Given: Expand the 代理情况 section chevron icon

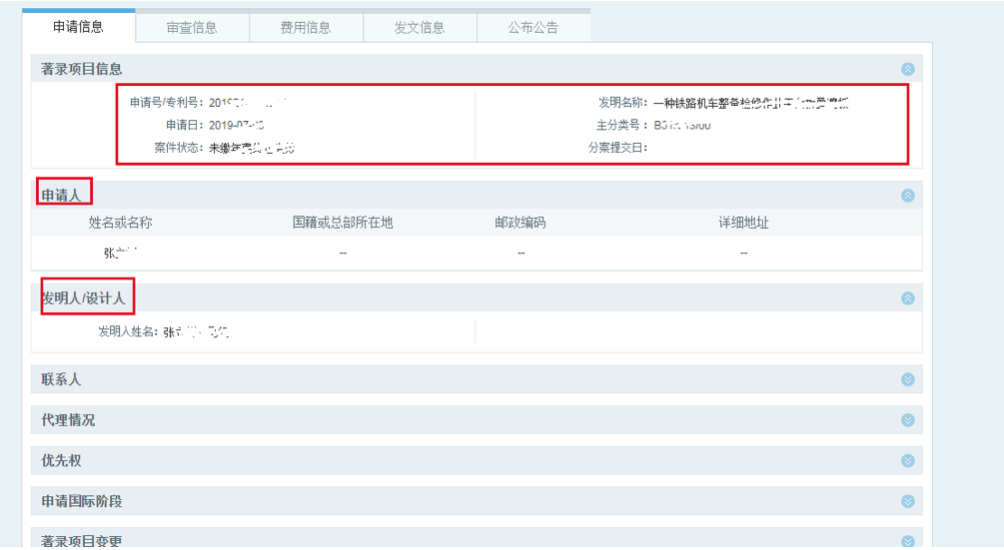Looking at the screenshot, I should coord(907,421).
